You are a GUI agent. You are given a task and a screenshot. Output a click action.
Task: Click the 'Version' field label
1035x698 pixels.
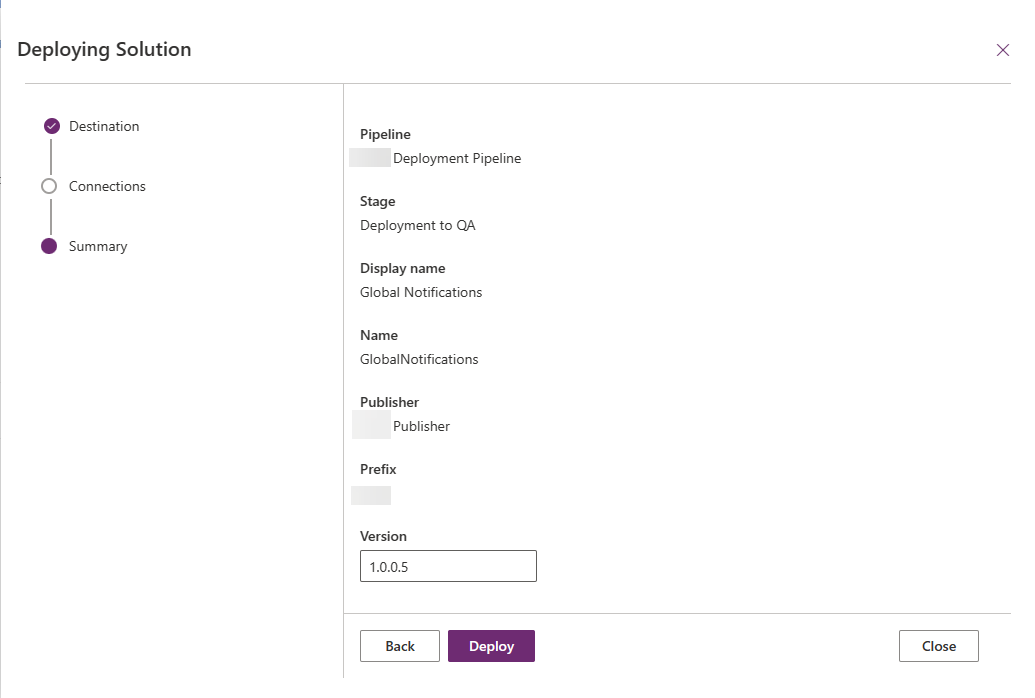pos(384,536)
